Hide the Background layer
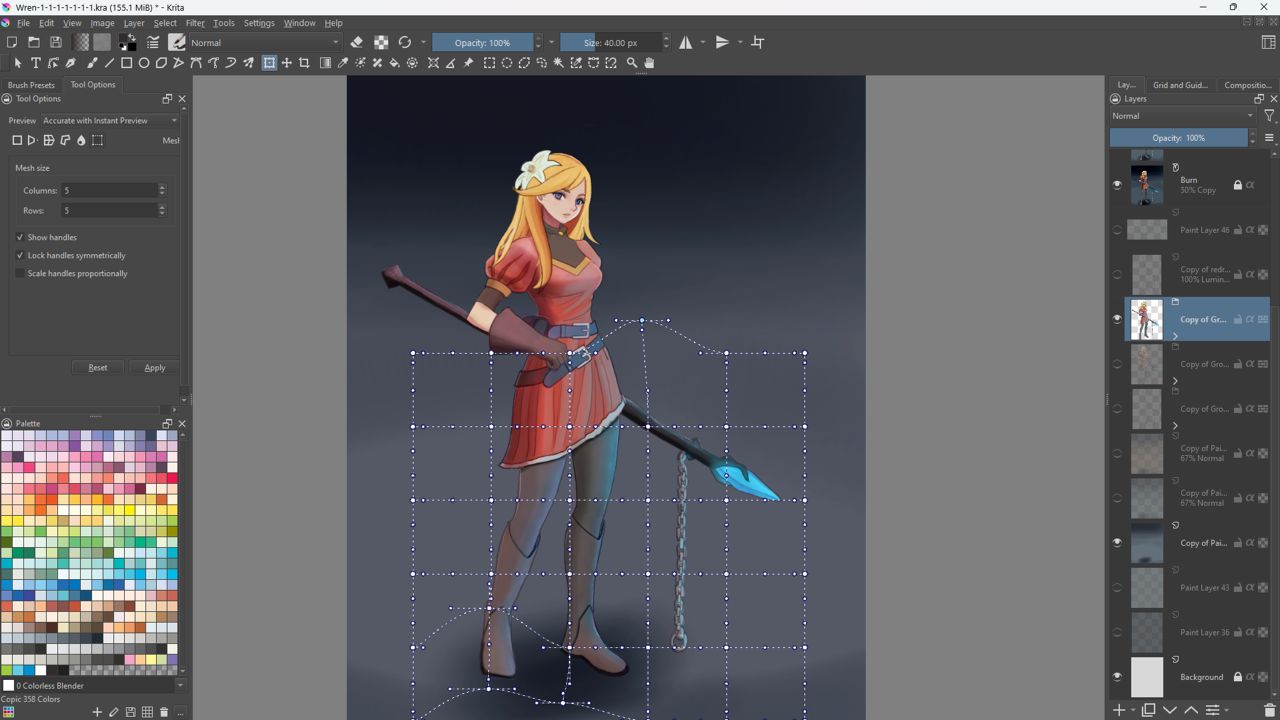This screenshot has height=720, width=1280. (x=1117, y=677)
